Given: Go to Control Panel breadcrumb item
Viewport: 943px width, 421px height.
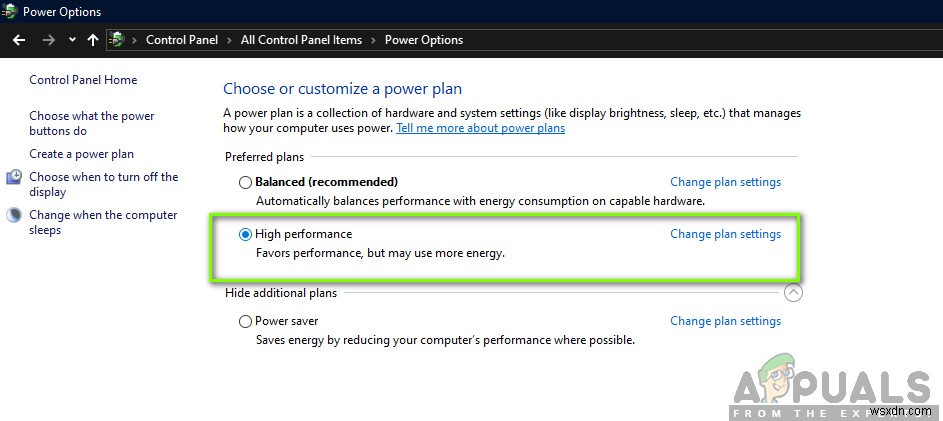Looking at the screenshot, I should pyautogui.click(x=183, y=40).
